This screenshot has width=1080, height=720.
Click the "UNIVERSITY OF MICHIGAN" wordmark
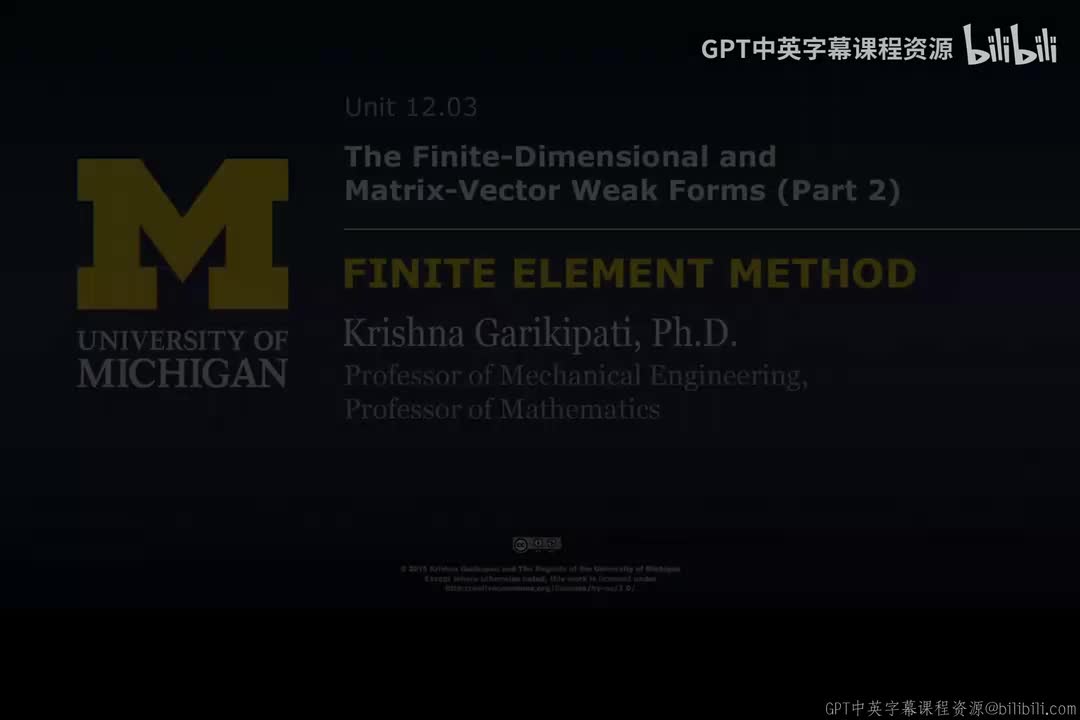[183, 359]
